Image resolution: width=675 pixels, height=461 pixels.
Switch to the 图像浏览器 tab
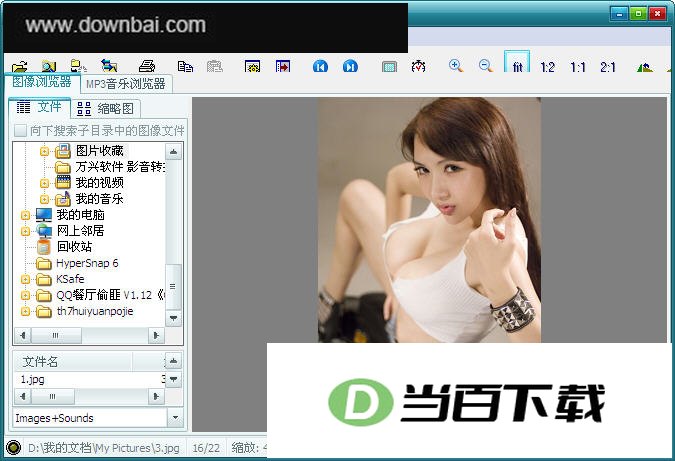pyautogui.click(x=42, y=82)
